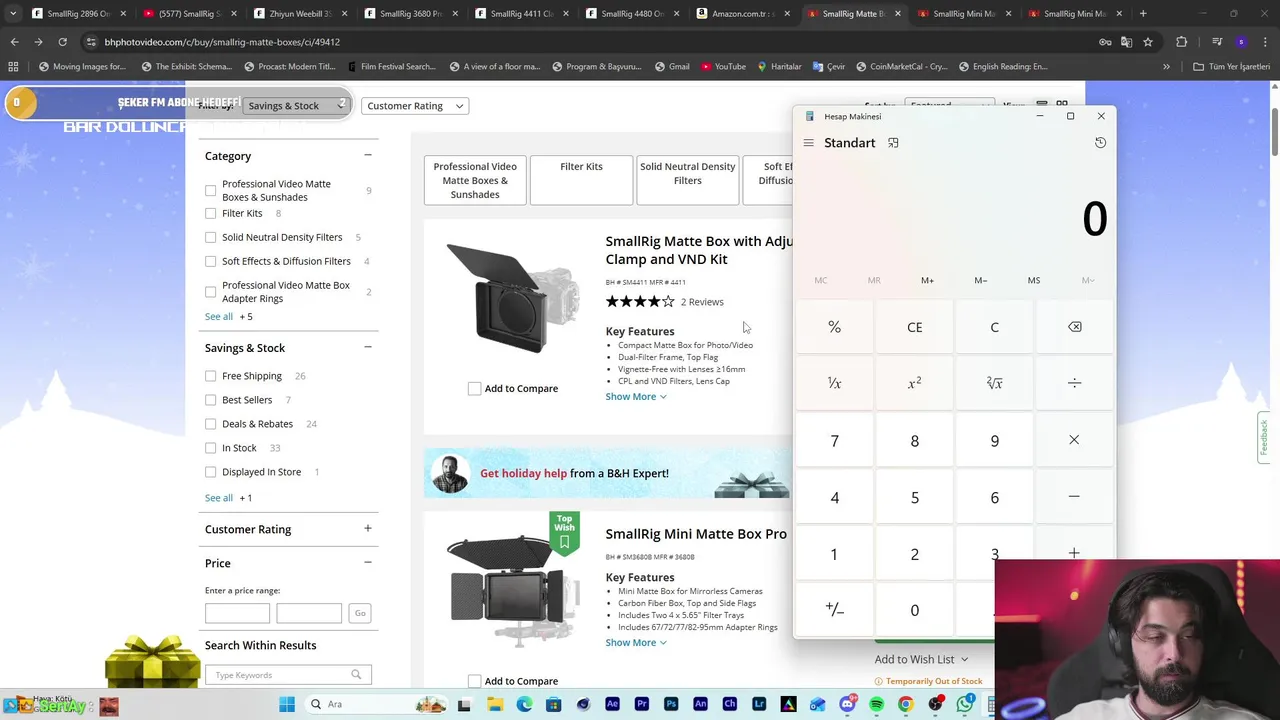Screen dimensions: 1280x720
Task: Switch to list view icon on B&H page
Action: [1041, 105]
